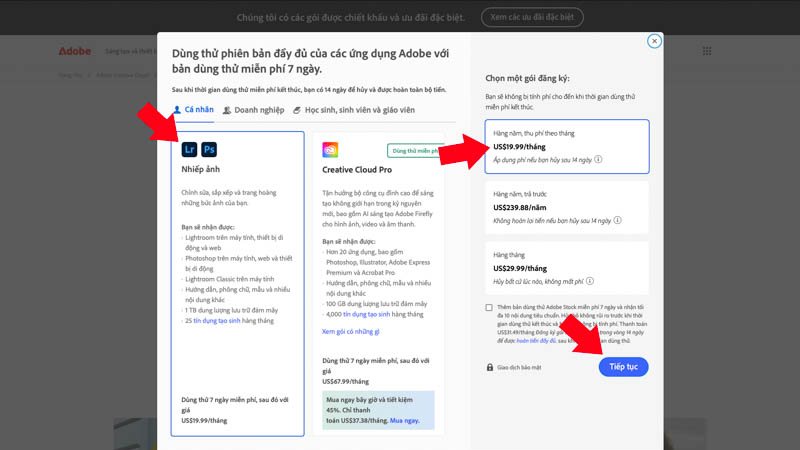Click the person icon on Cá nhân tab
The width and height of the screenshot is (800, 450).
(x=177, y=110)
